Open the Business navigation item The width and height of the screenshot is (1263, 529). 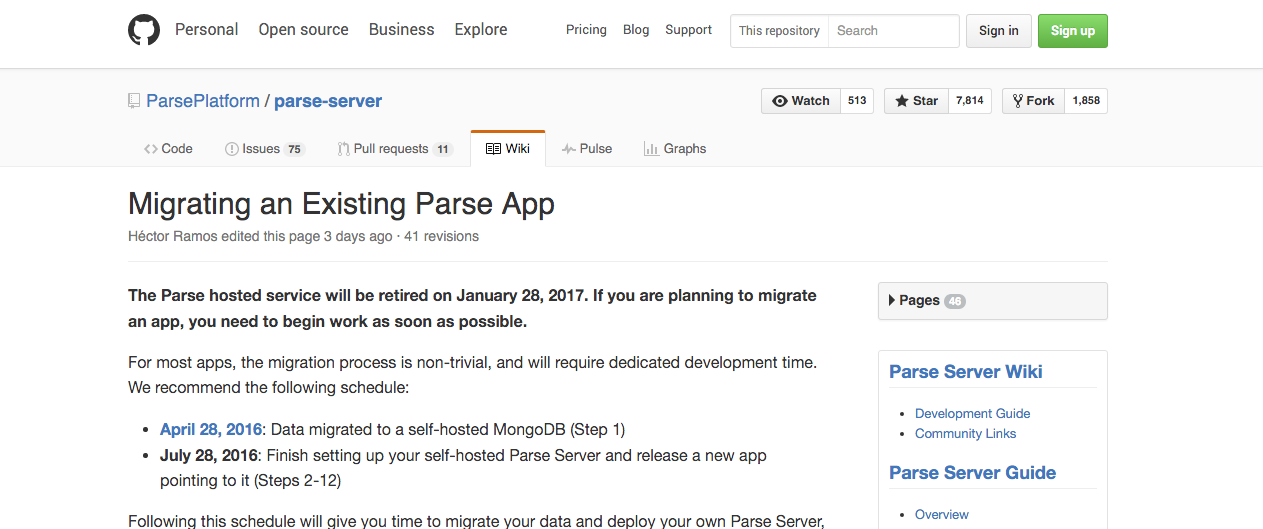tap(401, 30)
